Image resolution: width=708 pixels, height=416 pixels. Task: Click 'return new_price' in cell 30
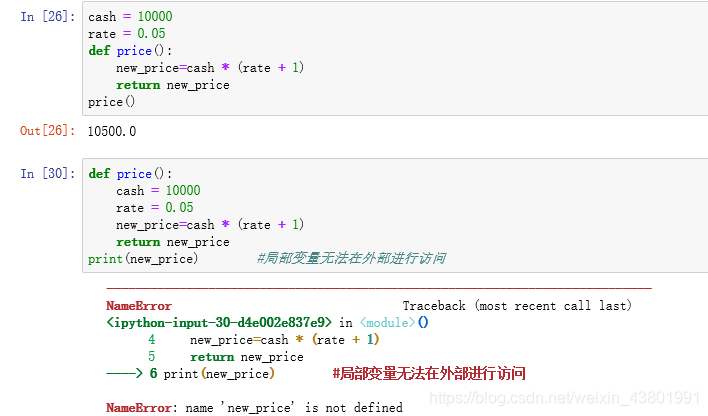tap(172, 242)
